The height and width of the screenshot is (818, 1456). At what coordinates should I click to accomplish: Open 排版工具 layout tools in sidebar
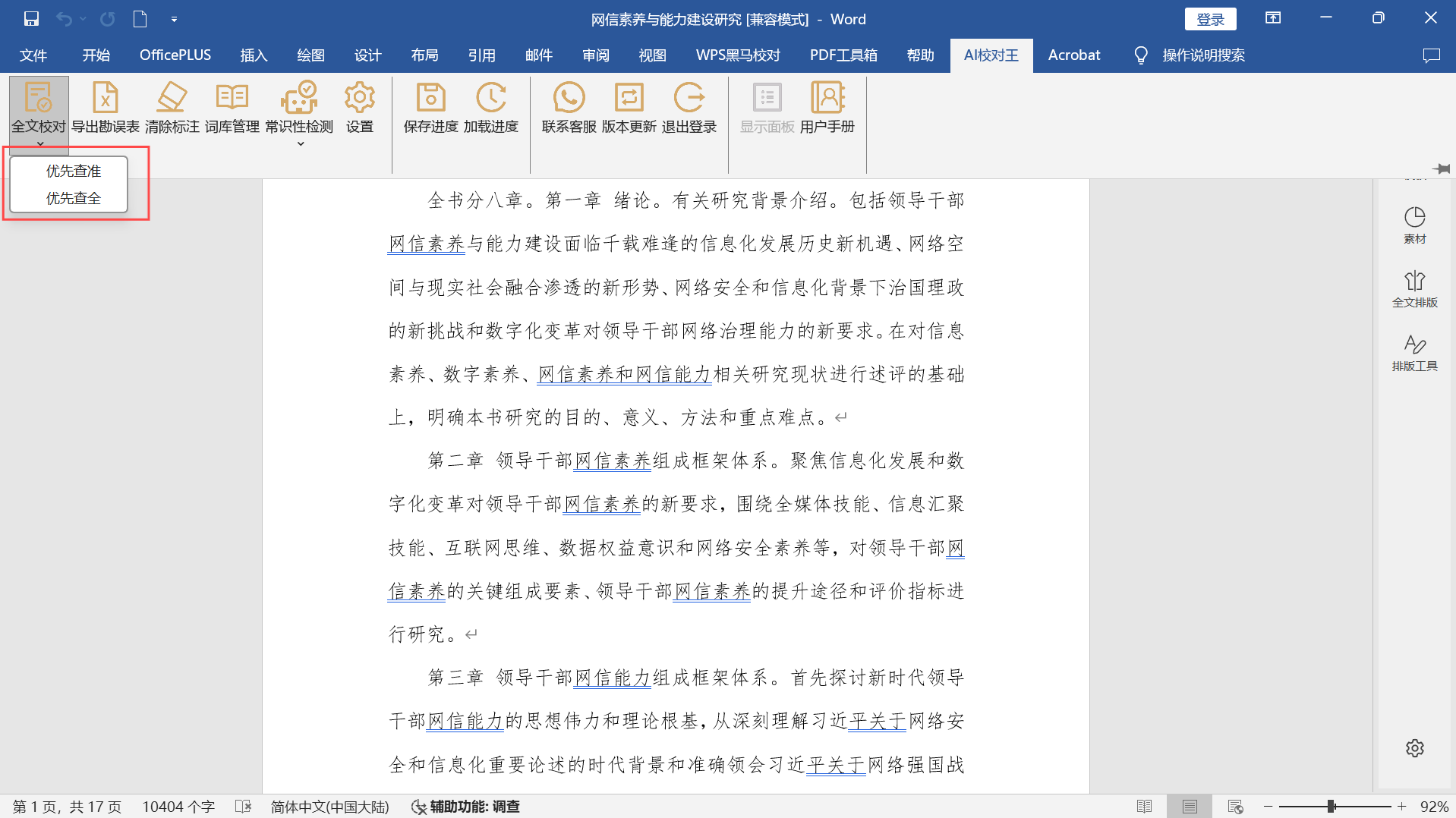pyautogui.click(x=1414, y=353)
